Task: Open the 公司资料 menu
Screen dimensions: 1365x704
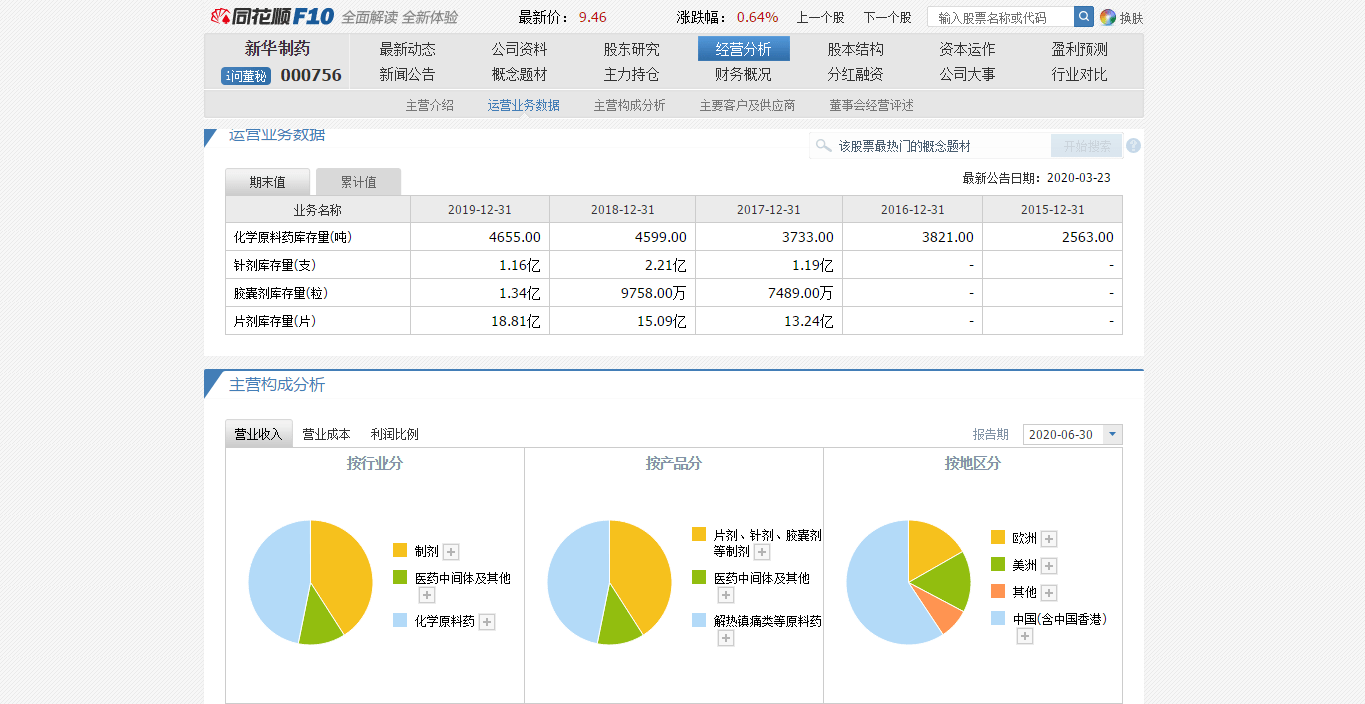Action: (x=519, y=49)
